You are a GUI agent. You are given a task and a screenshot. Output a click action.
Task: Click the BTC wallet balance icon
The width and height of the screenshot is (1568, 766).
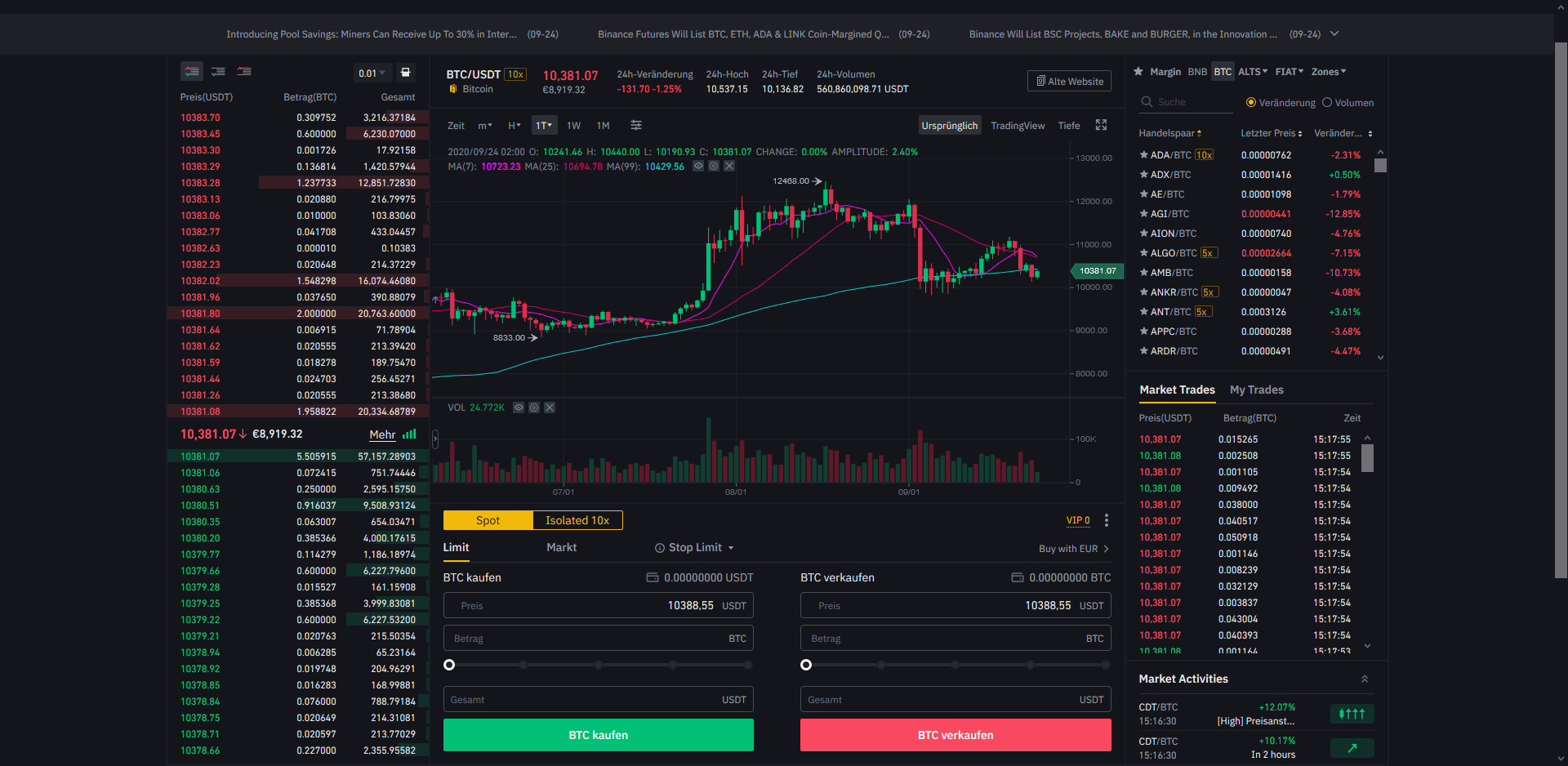[1018, 577]
